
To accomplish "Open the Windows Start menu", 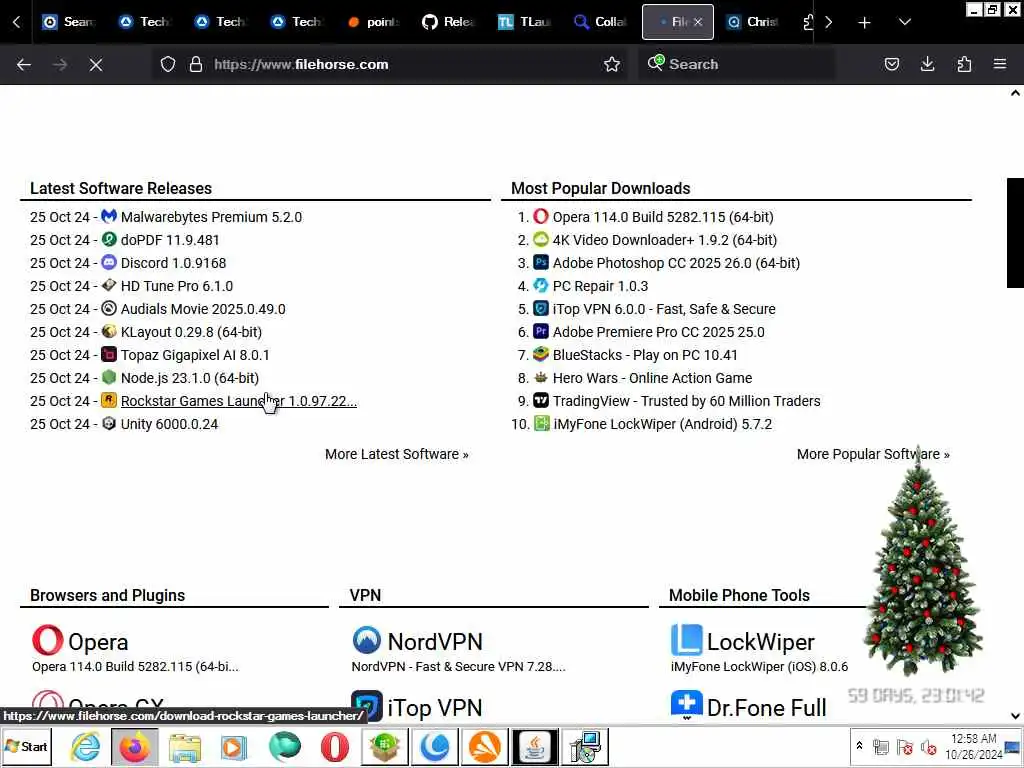I will pyautogui.click(x=27, y=746).
